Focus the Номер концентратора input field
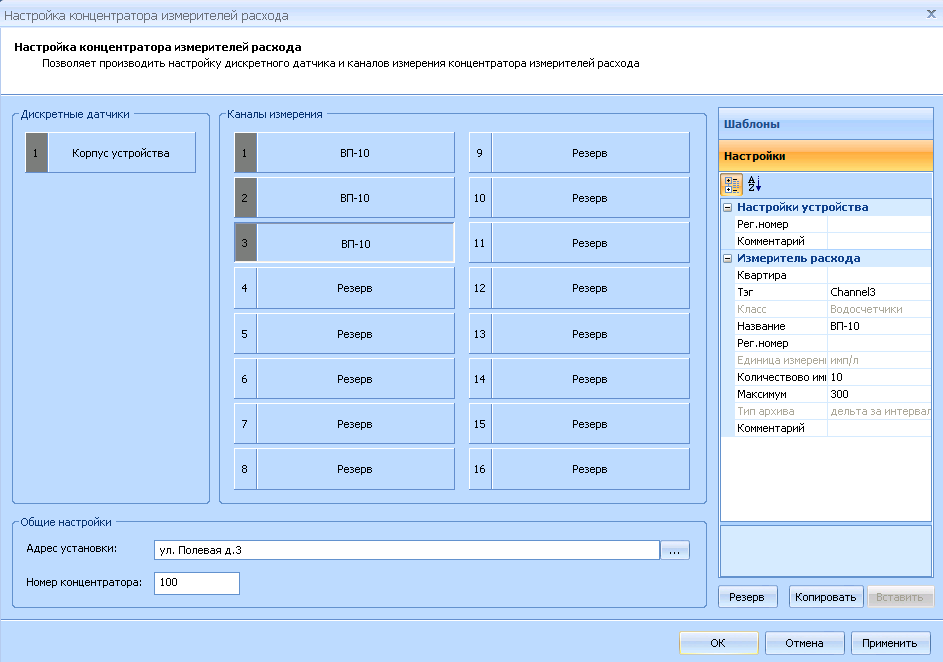 [196, 582]
